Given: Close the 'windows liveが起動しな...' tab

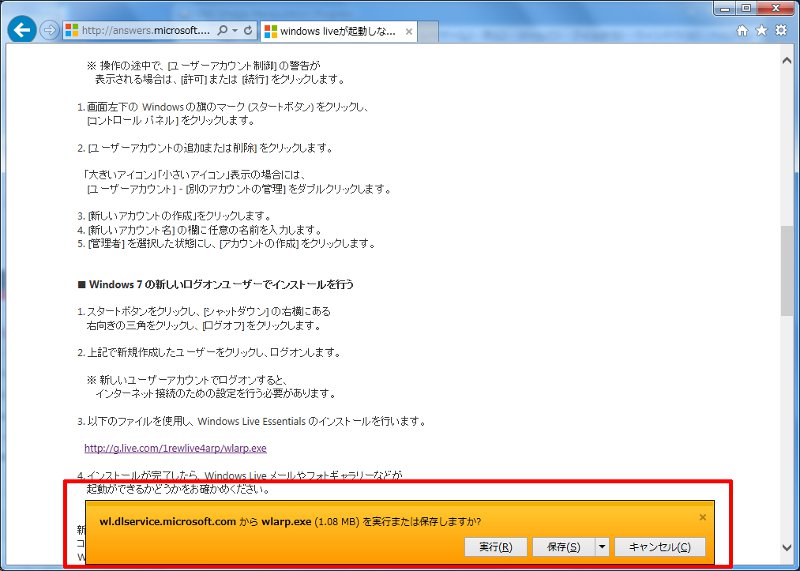Looking at the screenshot, I should (x=409, y=32).
